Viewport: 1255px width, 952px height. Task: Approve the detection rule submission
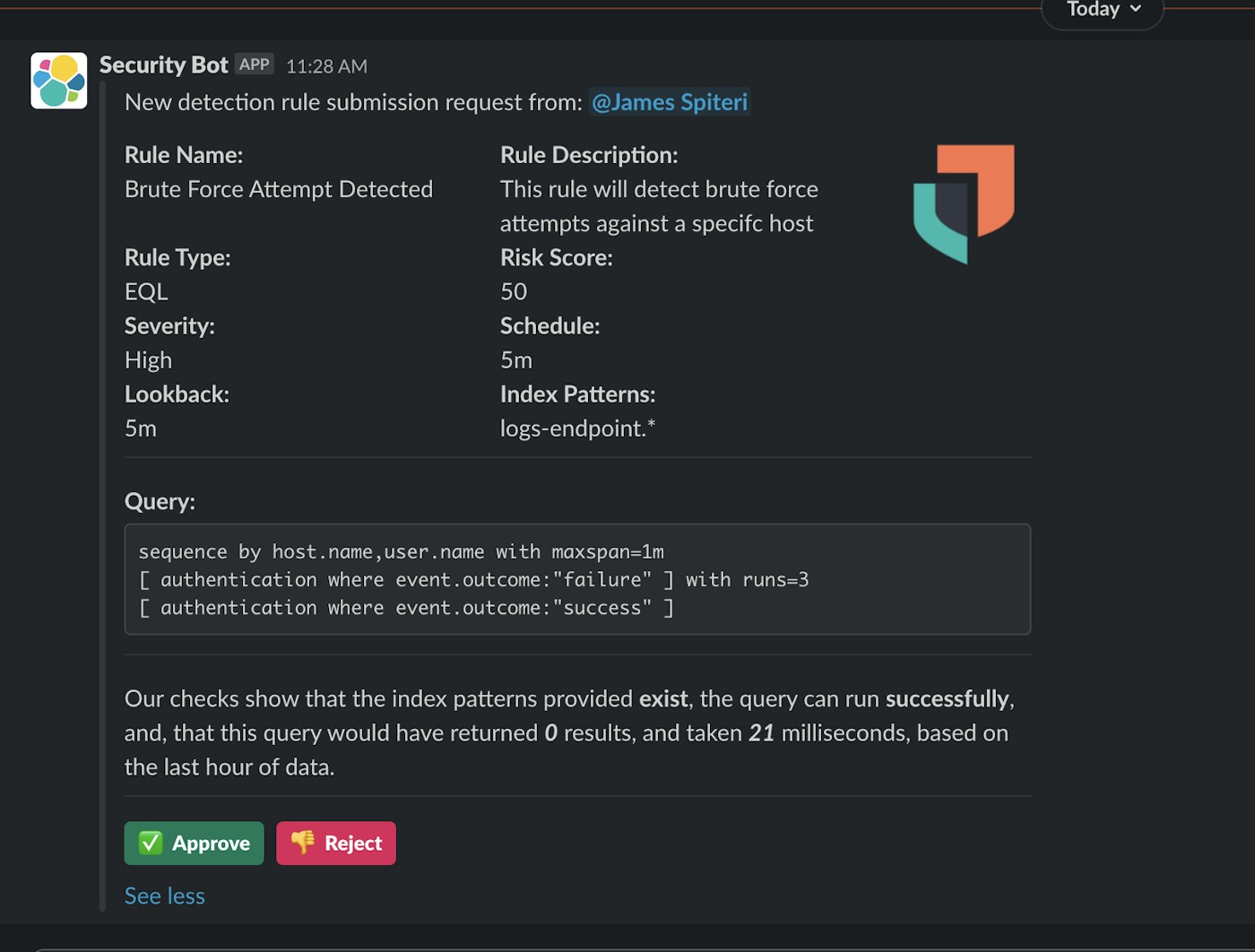(x=195, y=844)
